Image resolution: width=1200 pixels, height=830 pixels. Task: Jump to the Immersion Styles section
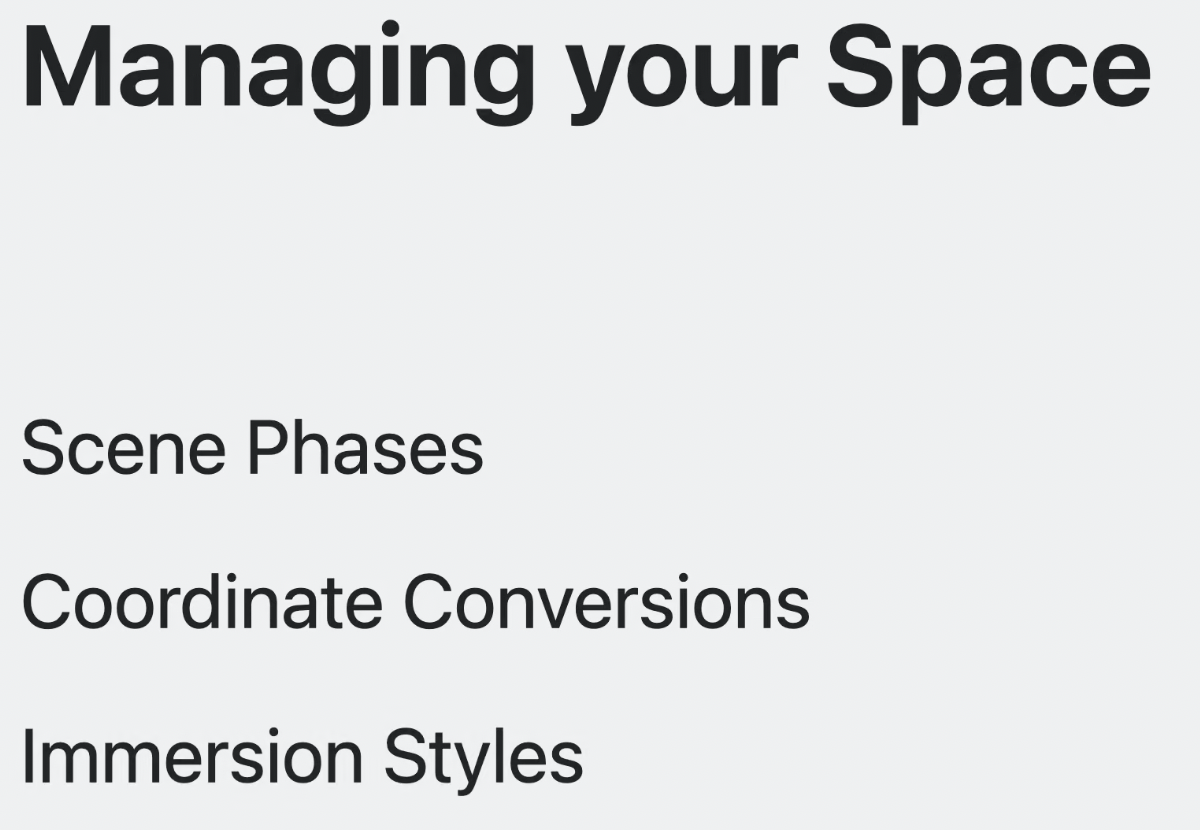(302, 757)
